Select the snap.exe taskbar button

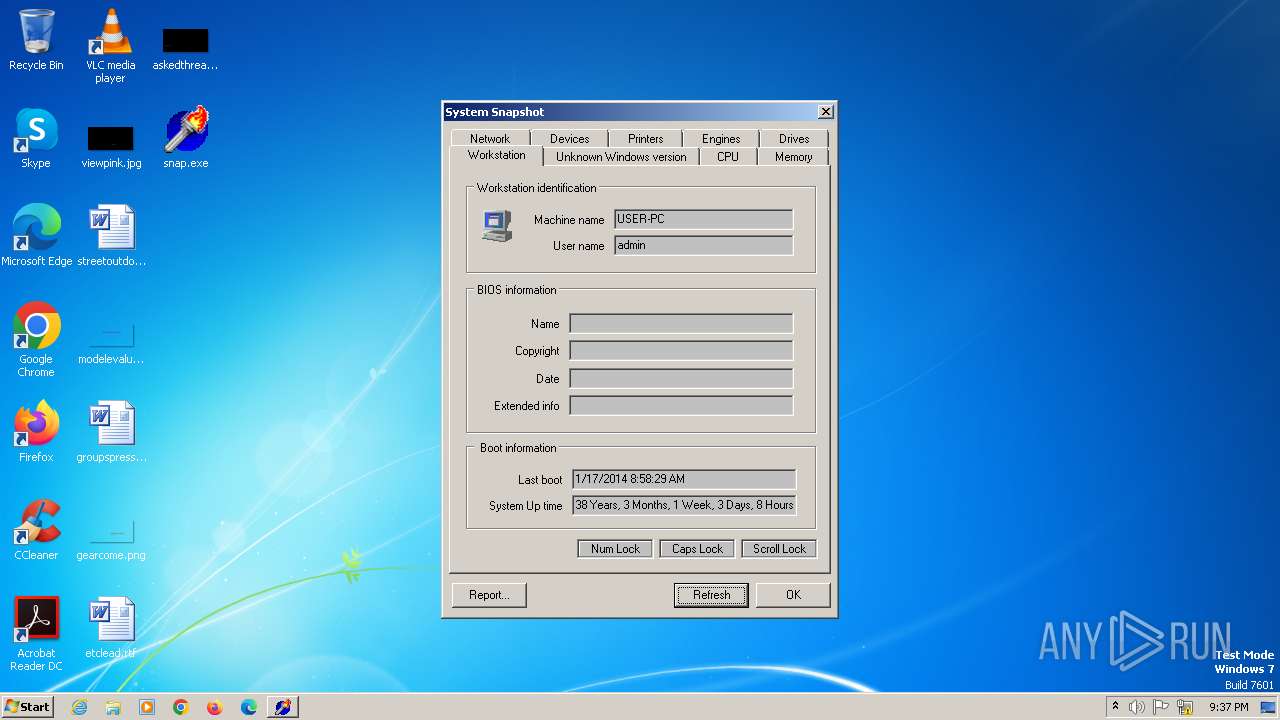tap(283, 707)
